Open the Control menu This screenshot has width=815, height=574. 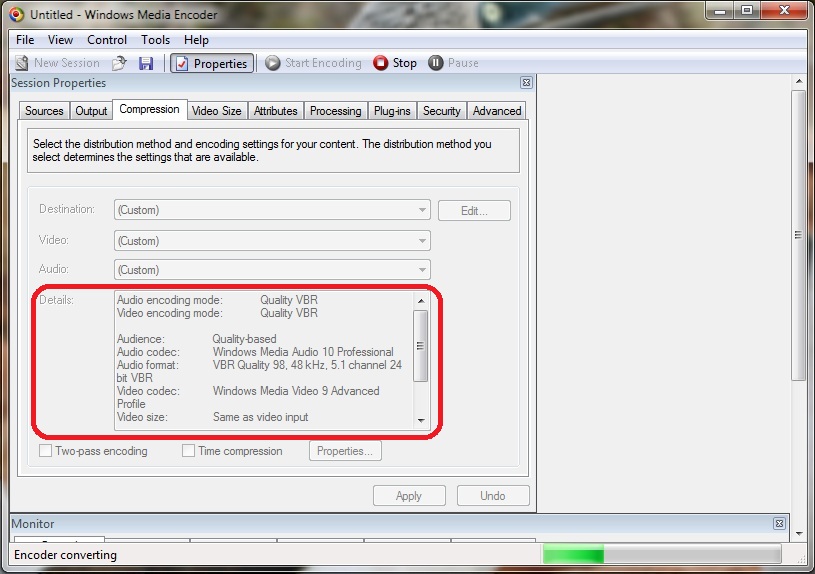click(107, 40)
